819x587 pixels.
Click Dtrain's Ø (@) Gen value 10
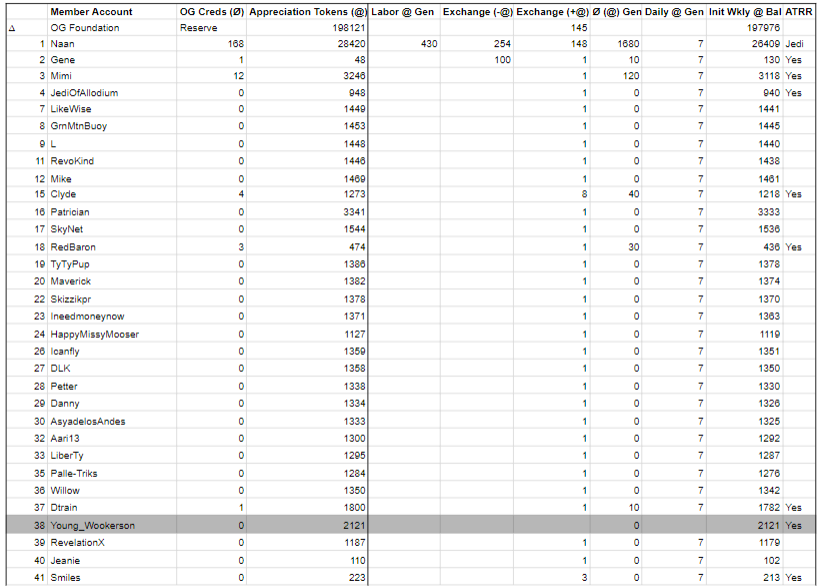click(x=634, y=508)
